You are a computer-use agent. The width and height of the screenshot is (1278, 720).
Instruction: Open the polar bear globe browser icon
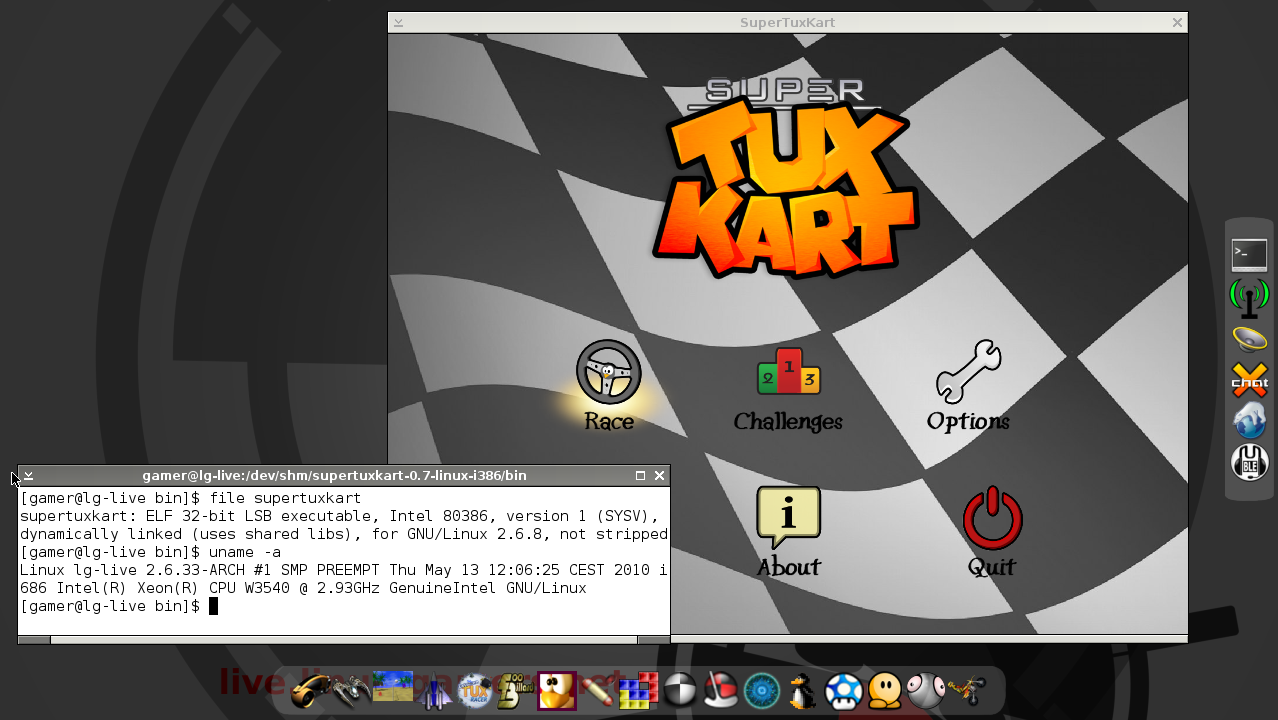click(1249, 421)
